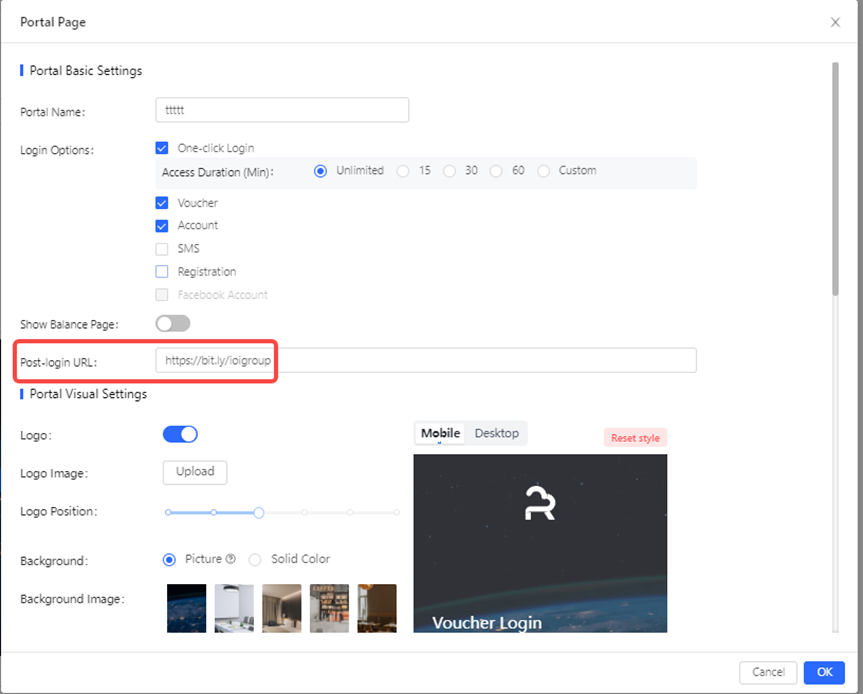This screenshot has width=863, height=694.
Task: Select 15 minutes access duration
Action: 403,171
